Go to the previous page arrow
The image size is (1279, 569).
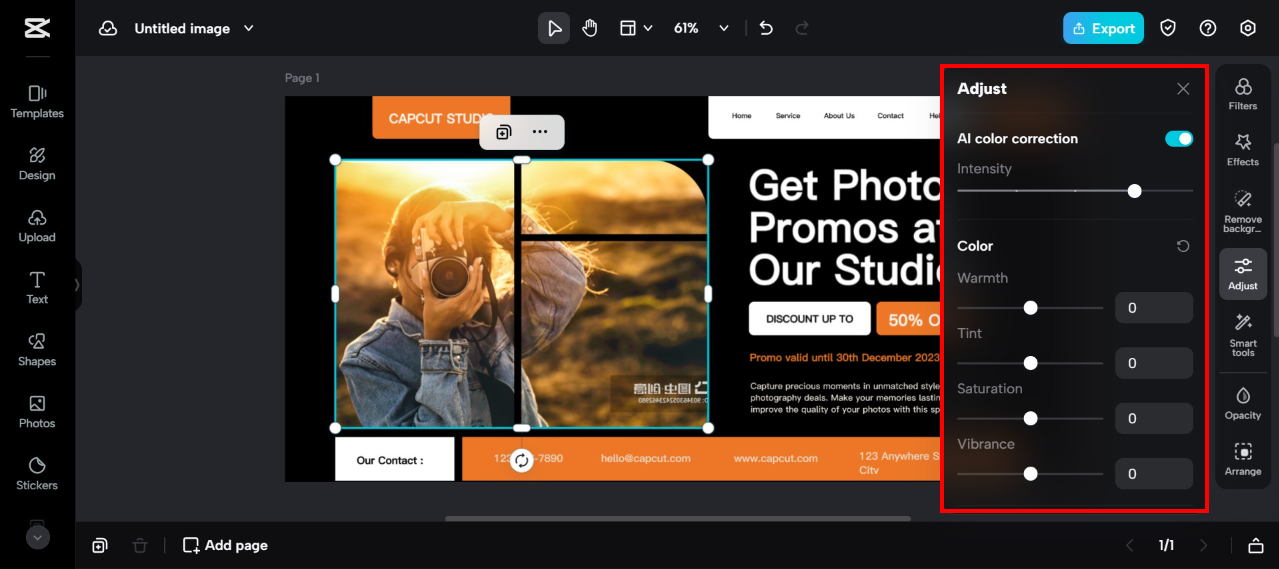pos(1130,545)
